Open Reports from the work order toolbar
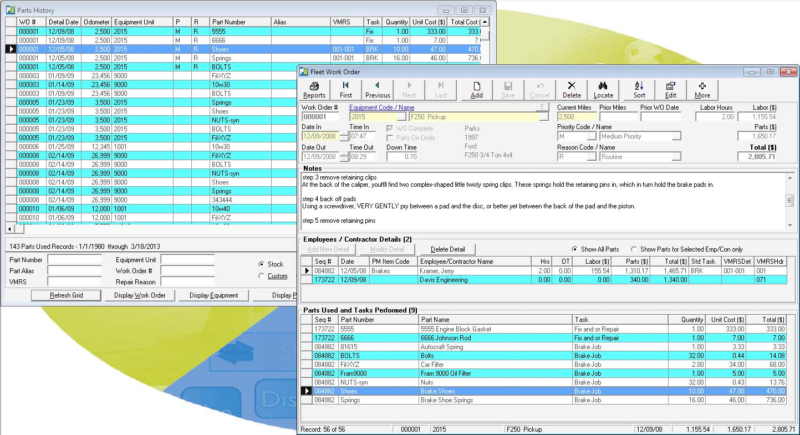The width and height of the screenshot is (800, 435). point(315,89)
